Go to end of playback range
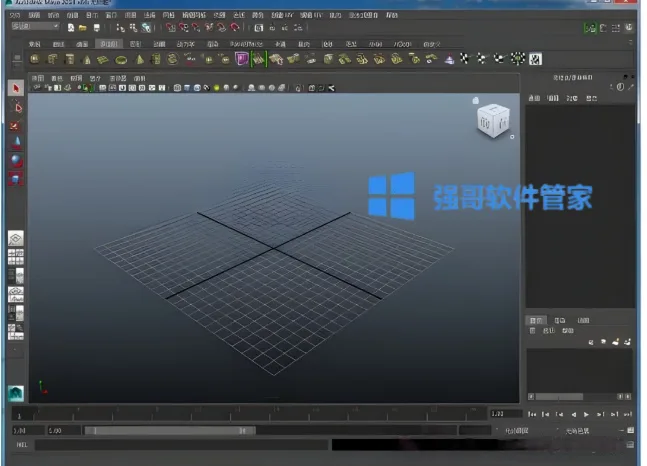This screenshot has width=647, height=466. coord(628,414)
